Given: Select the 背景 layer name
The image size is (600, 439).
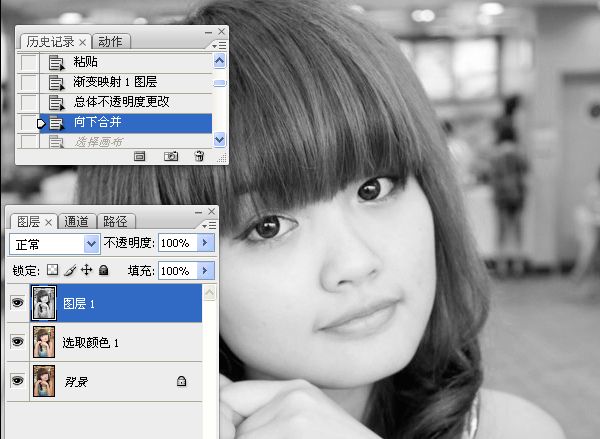Looking at the screenshot, I should [76, 382].
